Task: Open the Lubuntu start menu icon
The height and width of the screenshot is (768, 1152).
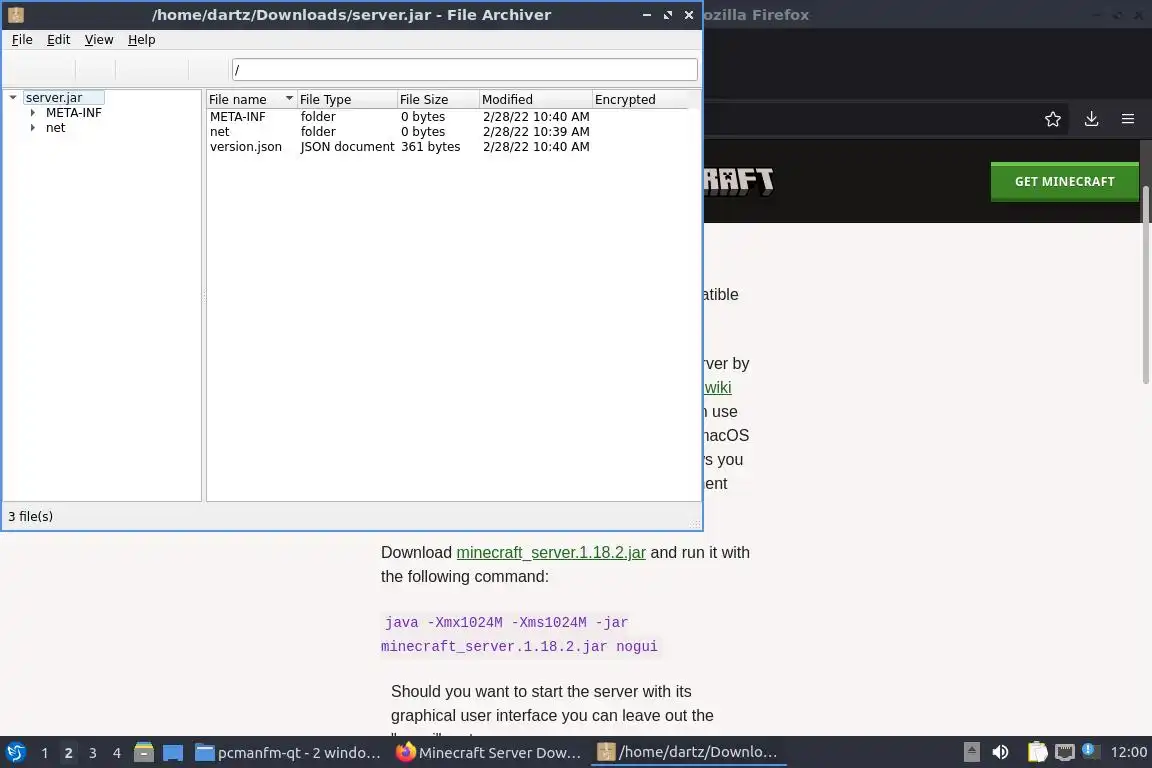Action: [15, 753]
